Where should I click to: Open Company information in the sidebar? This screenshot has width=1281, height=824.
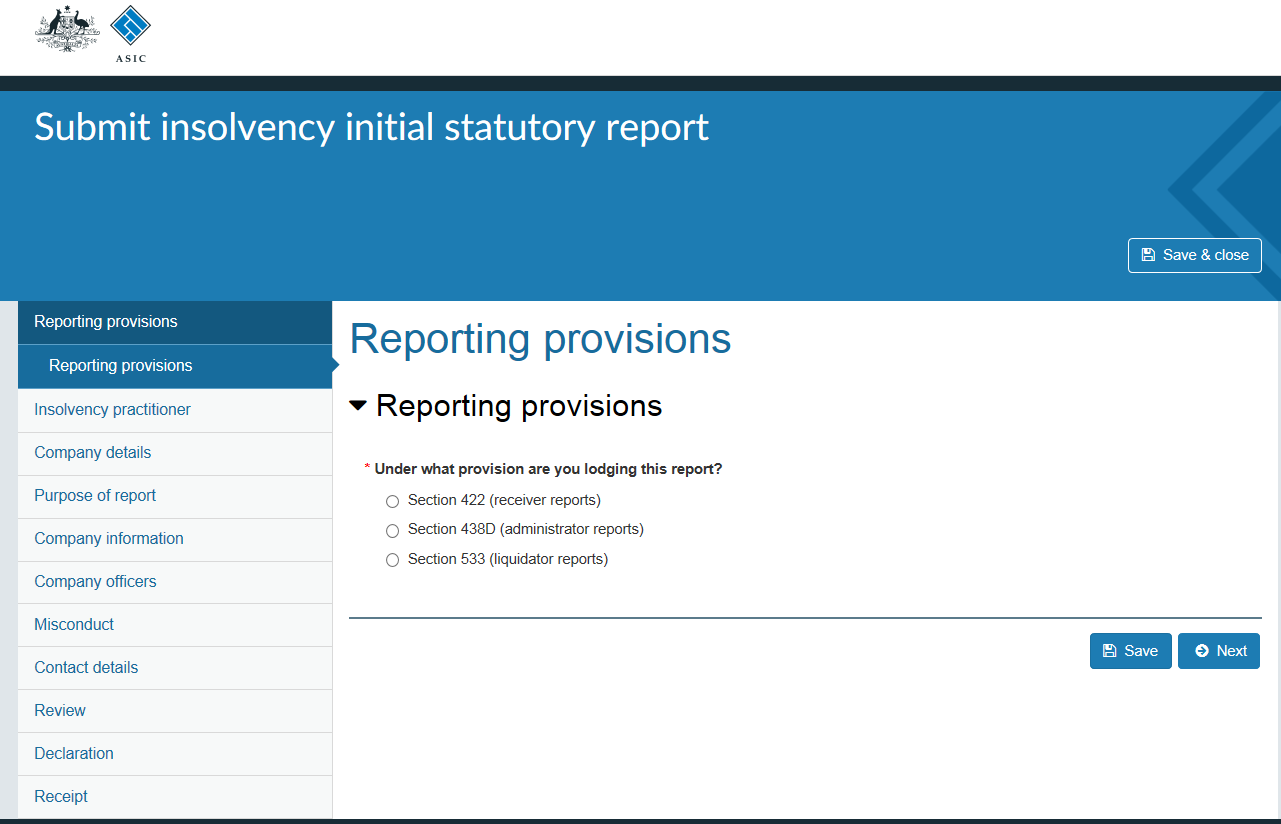coord(175,539)
